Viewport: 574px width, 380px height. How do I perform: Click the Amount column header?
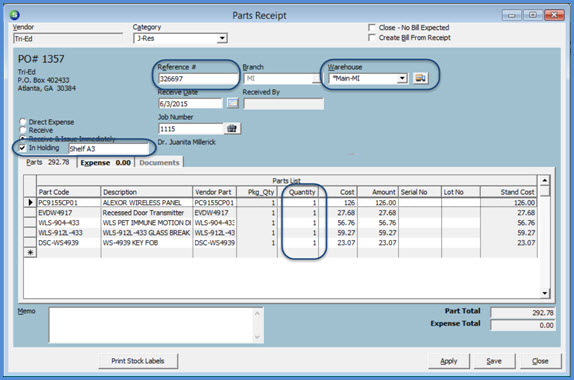[378, 192]
